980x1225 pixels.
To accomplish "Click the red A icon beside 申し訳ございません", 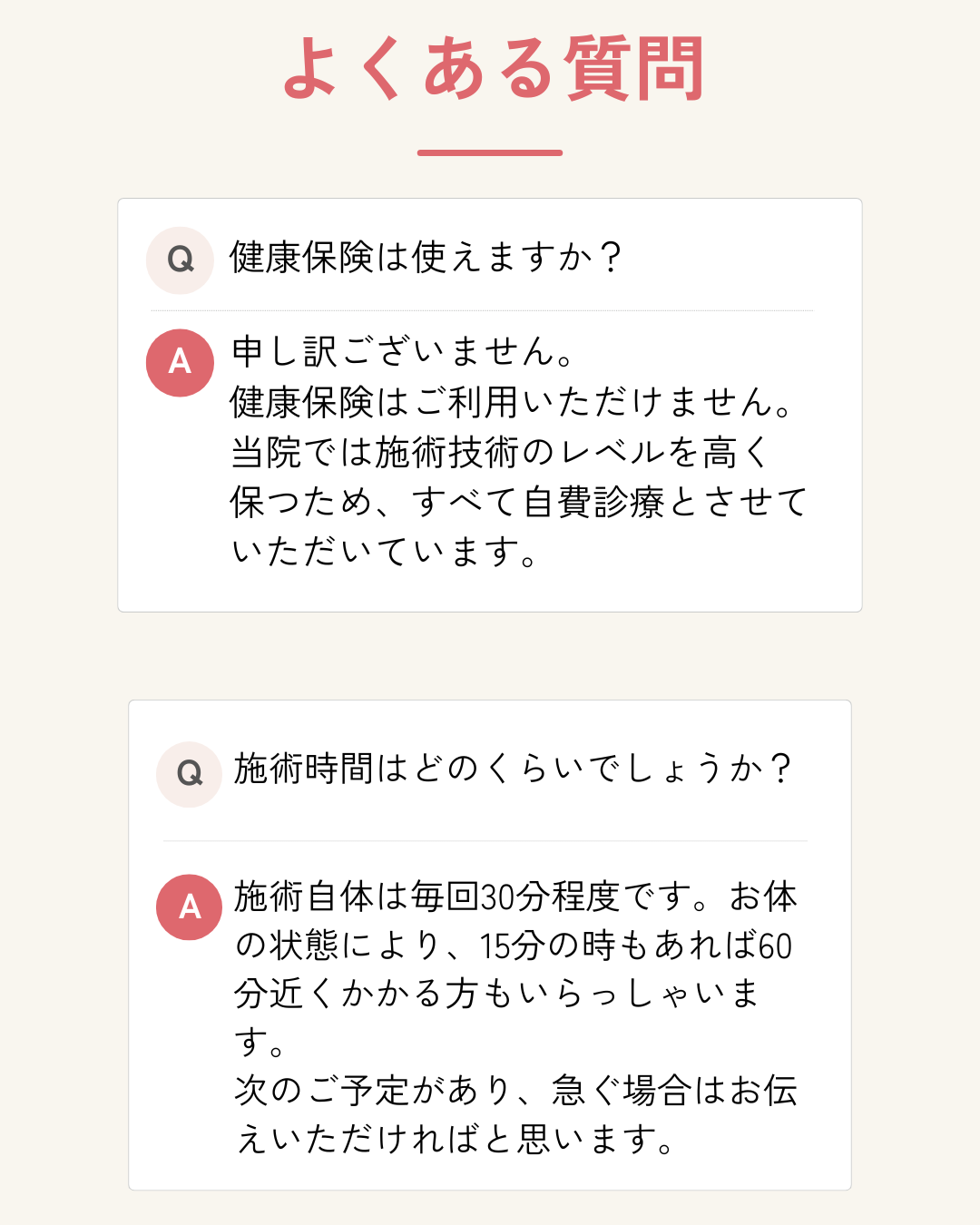I will pyautogui.click(x=180, y=363).
